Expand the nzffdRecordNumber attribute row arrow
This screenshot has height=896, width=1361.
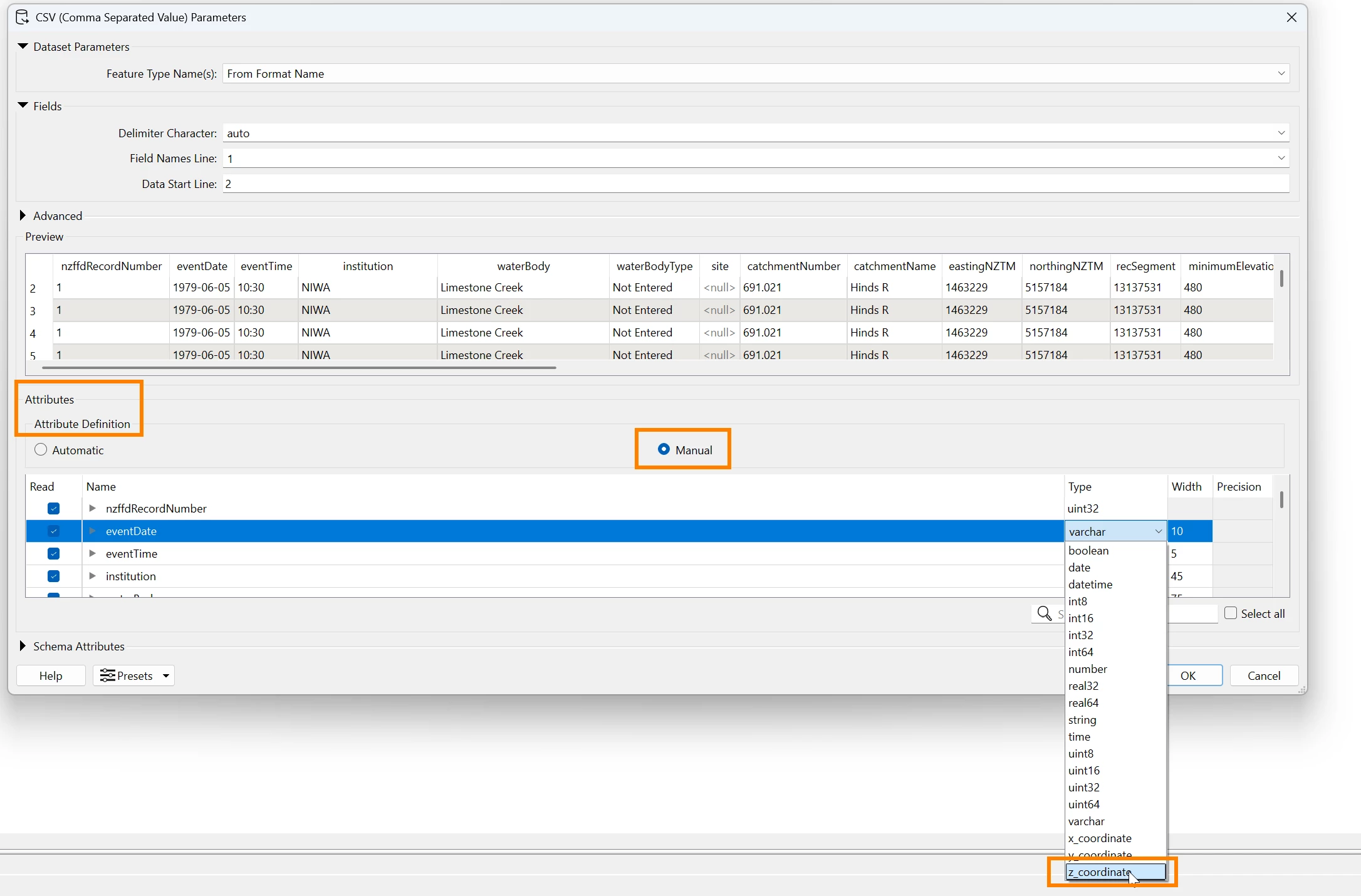tap(93, 508)
